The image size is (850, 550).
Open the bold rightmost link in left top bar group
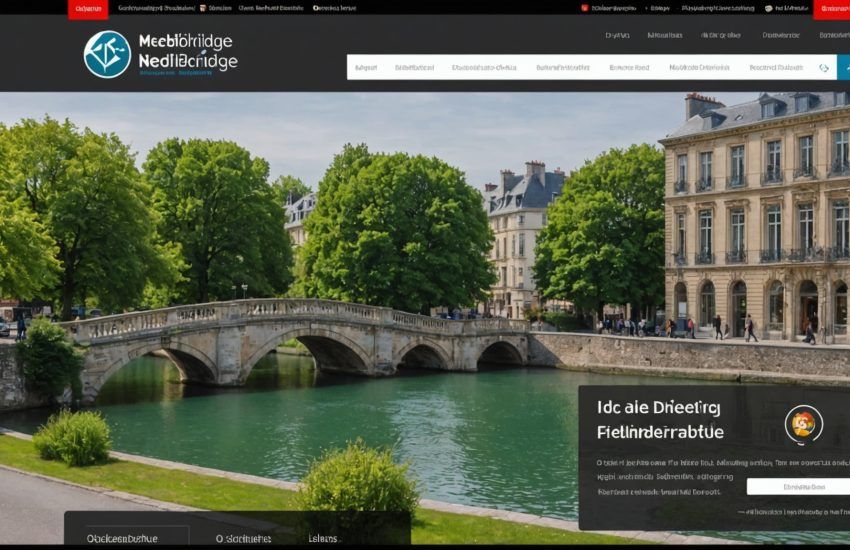click(x=334, y=8)
